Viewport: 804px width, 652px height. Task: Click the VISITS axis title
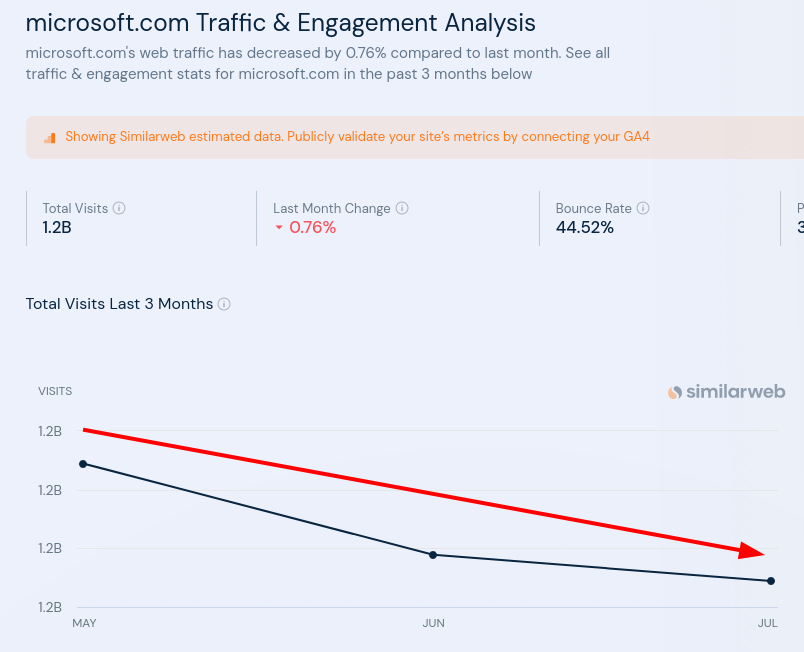tap(55, 391)
